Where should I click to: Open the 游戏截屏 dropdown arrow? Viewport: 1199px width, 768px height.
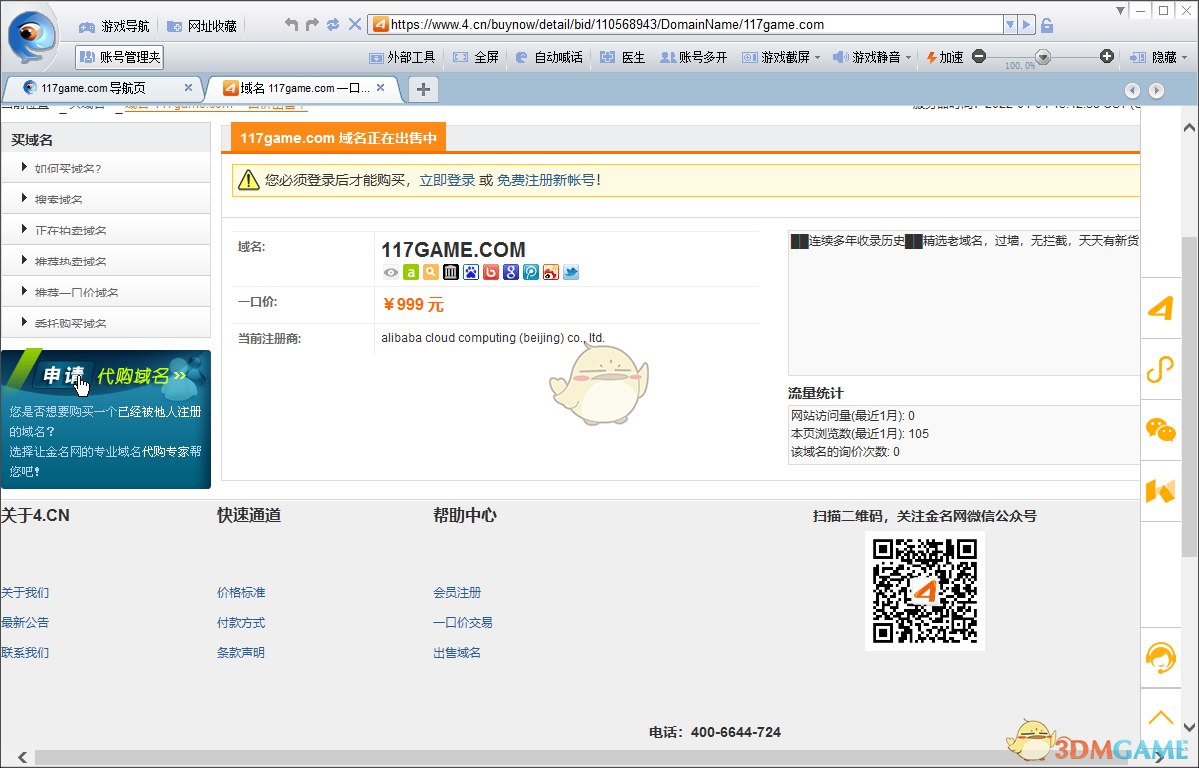817,57
